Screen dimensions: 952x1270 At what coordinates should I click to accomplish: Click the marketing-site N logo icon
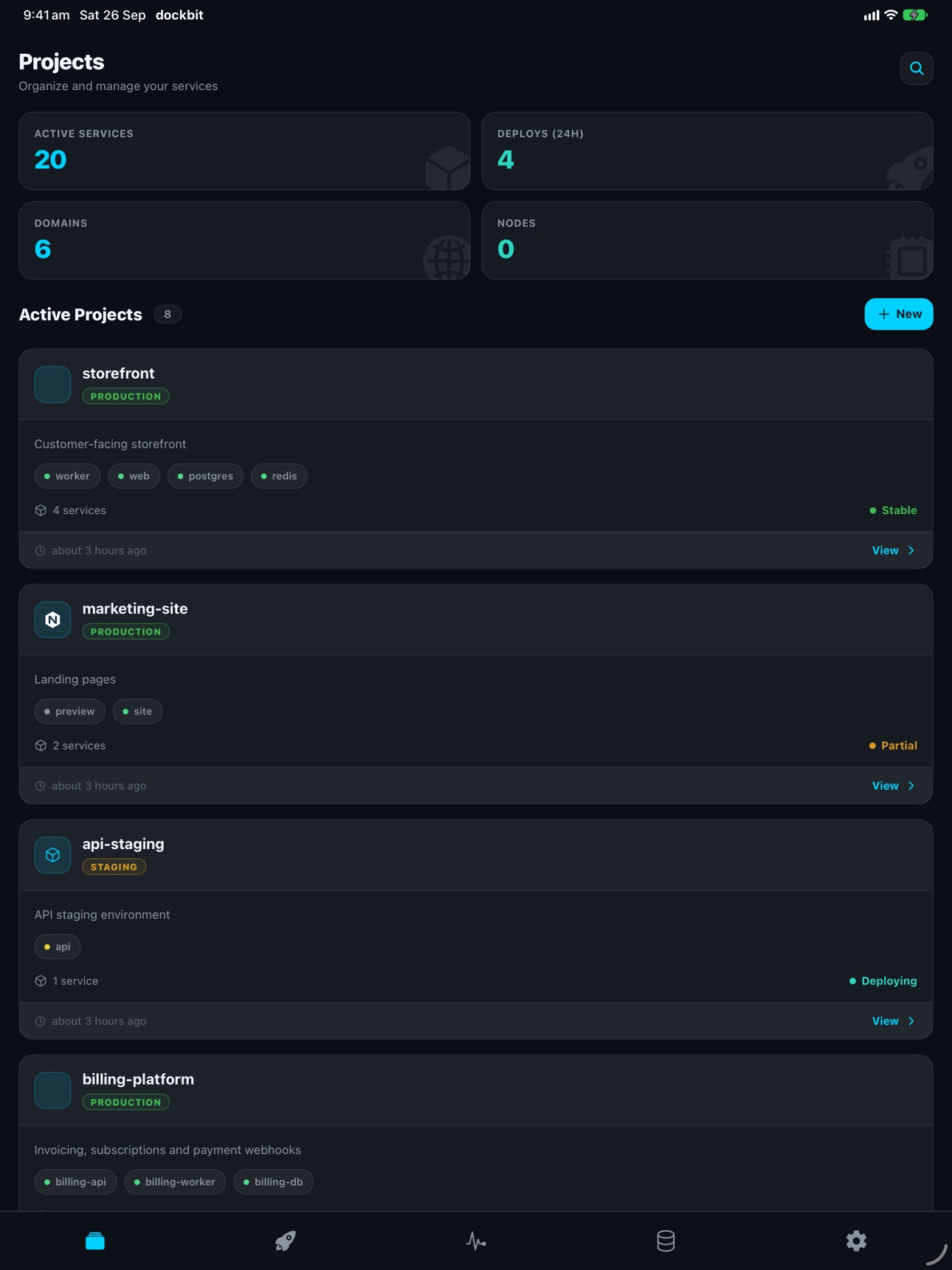52,619
